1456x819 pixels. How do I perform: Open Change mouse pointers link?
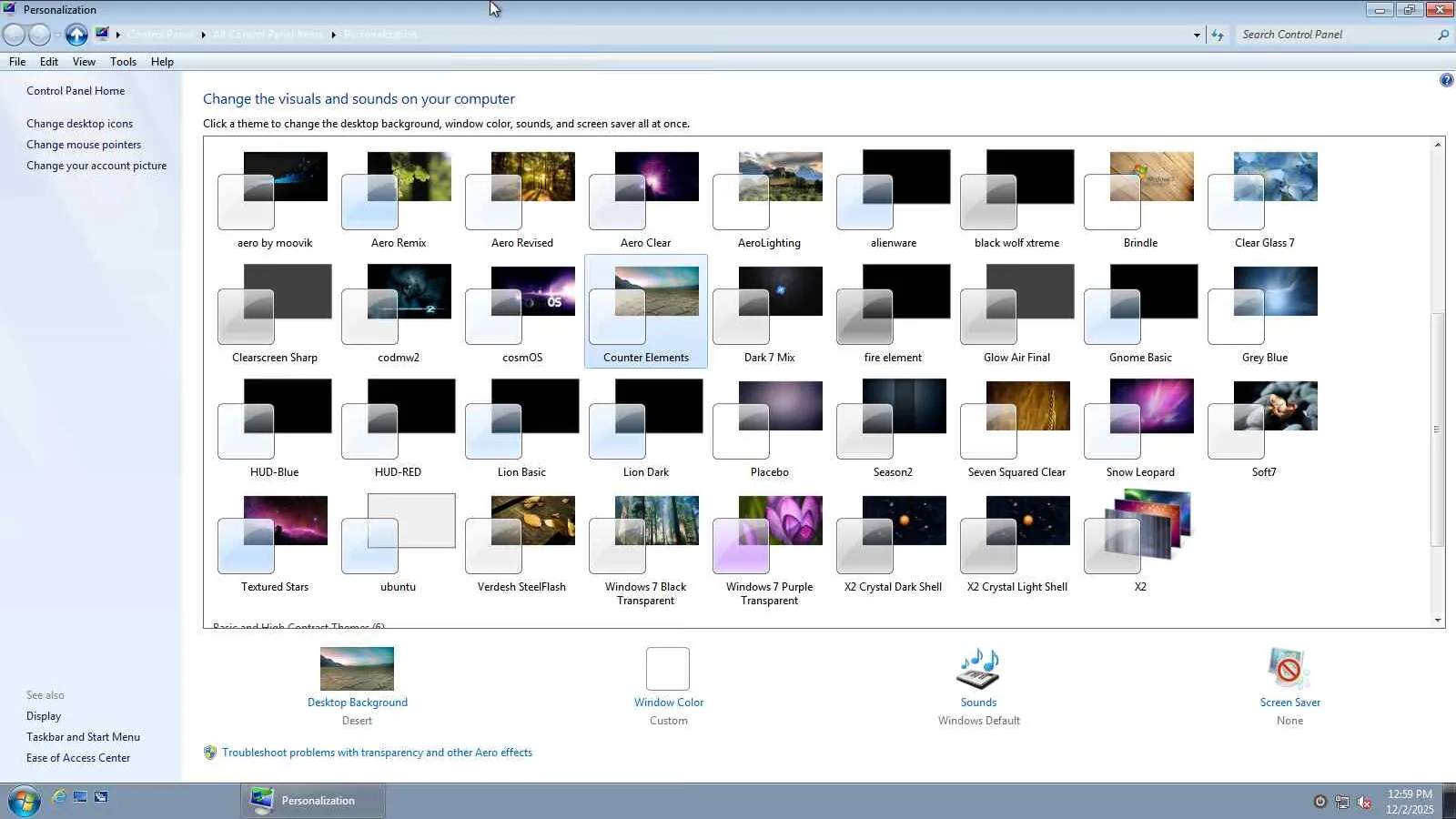[84, 145]
